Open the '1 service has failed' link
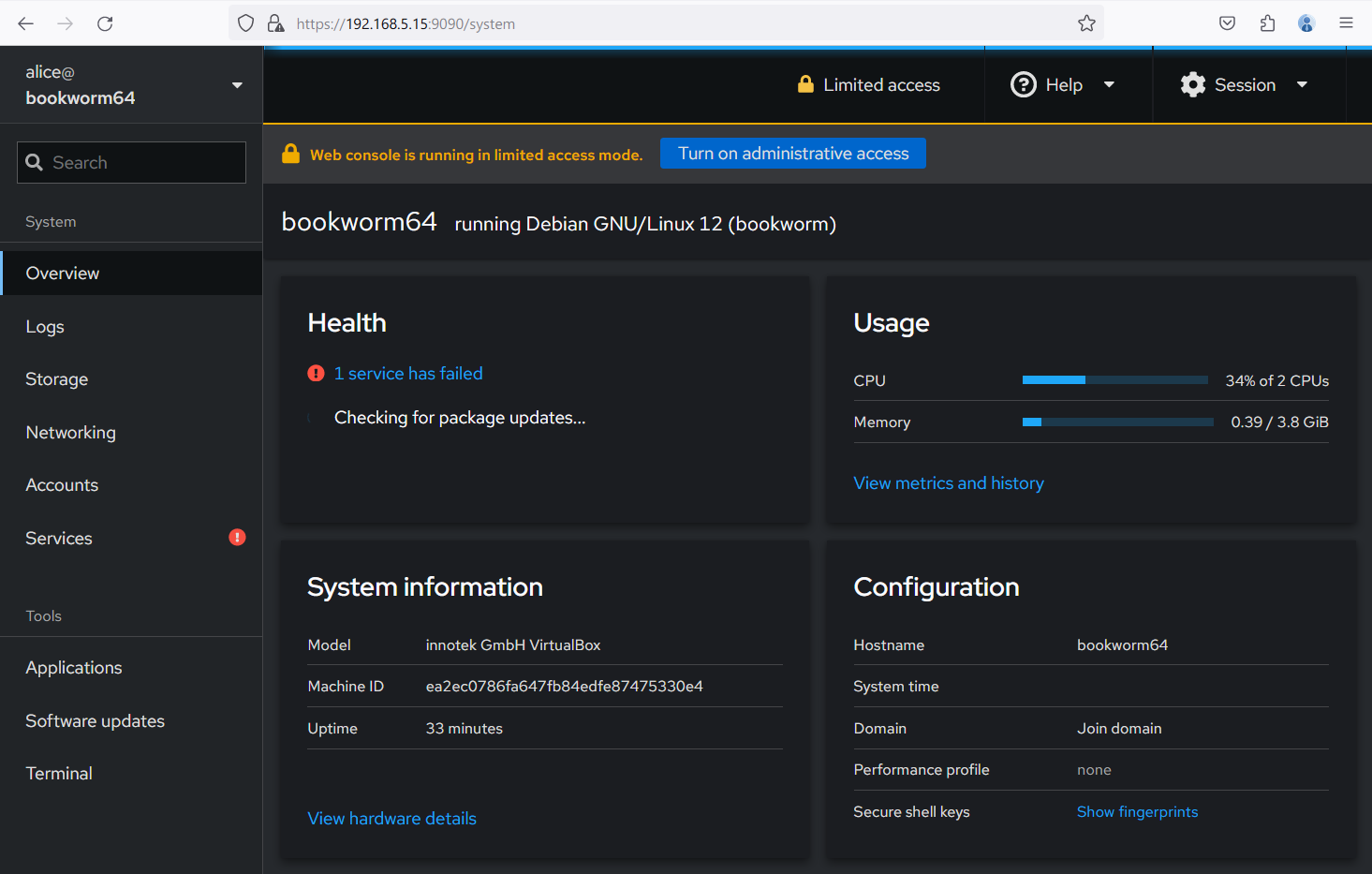This screenshot has height=874, width=1372. click(x=408, y=373)
